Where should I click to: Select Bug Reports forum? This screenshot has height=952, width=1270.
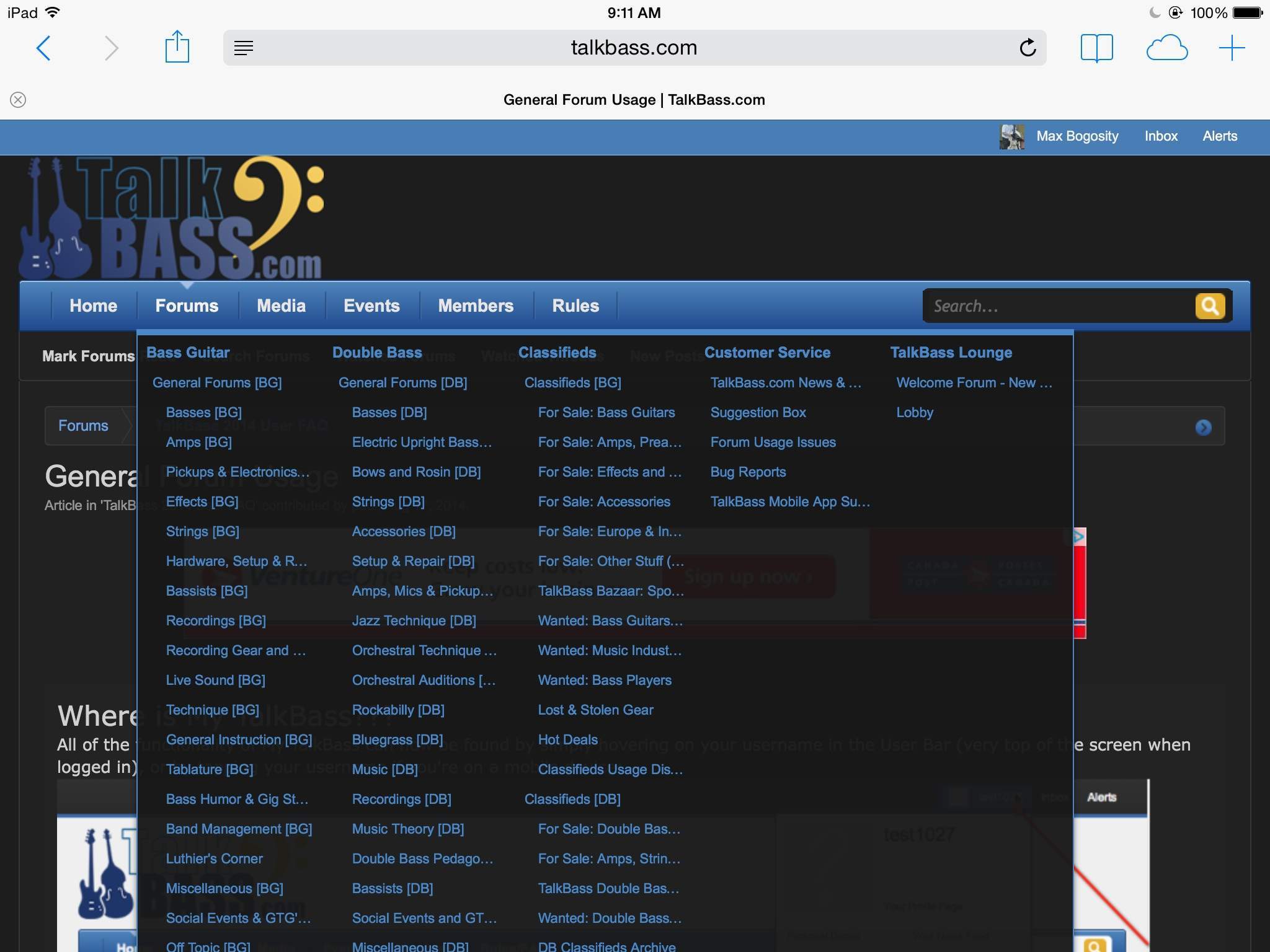(x=748, y=472)
